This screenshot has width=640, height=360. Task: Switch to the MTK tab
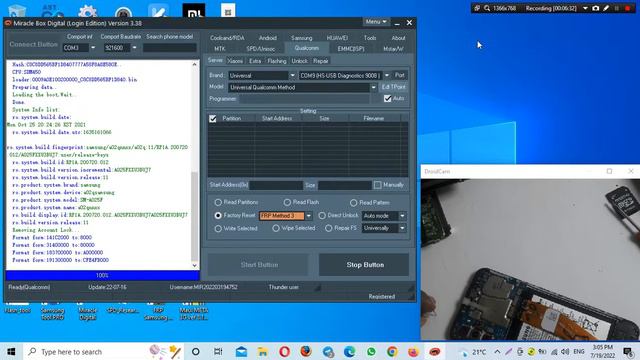pyautogui.click(x=219, y=49)
